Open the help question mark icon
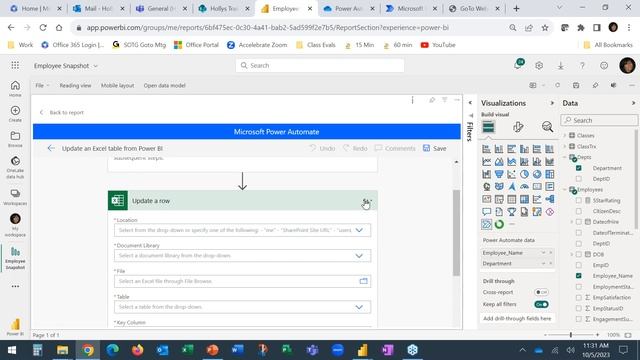 coord(582,65)
